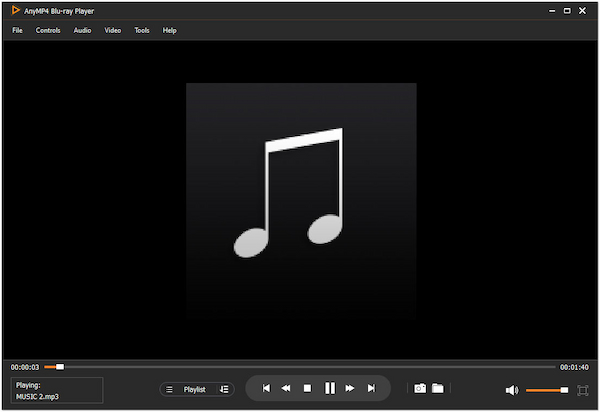Open the Controls menu
This screenshot has height=412, width=600.
[x=48, y=30]
